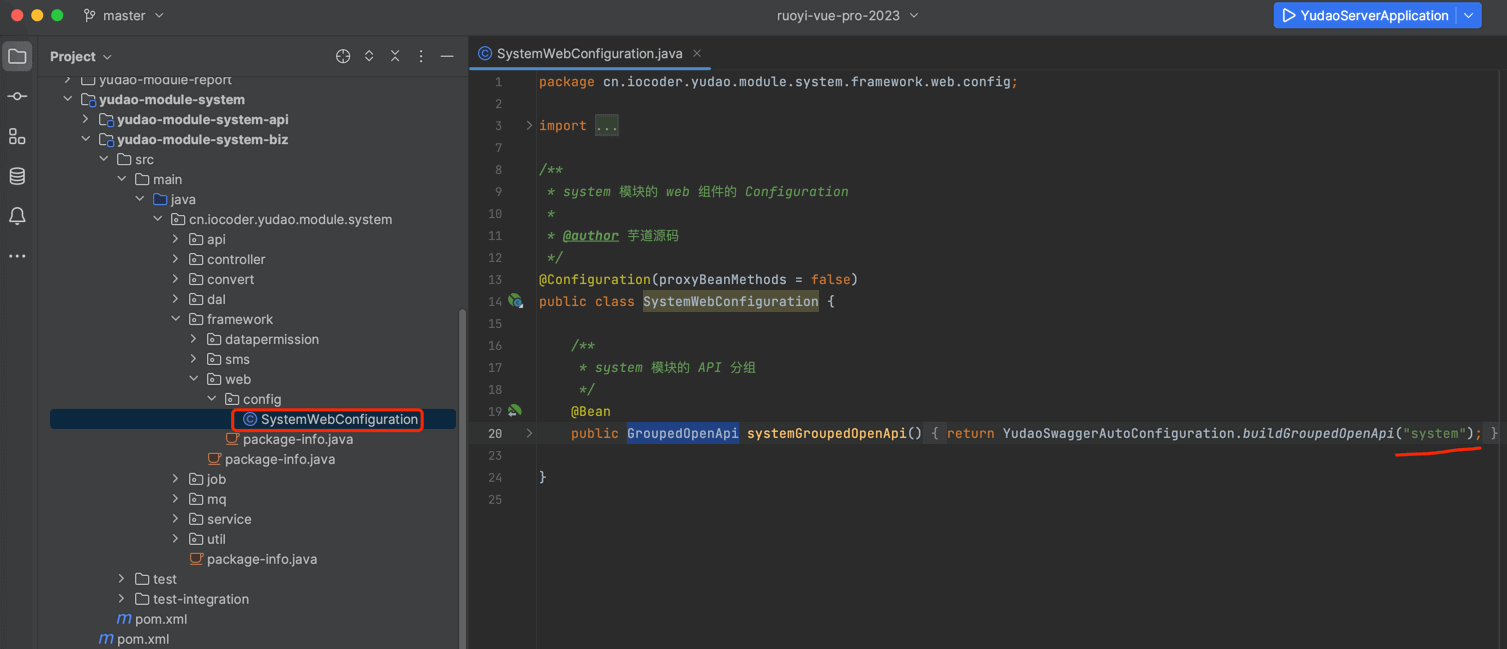The width and height of the screenshot is (1507, 649).
Task: Close the SystemWebConfiguration.java tab
Action: click(697, 53)
